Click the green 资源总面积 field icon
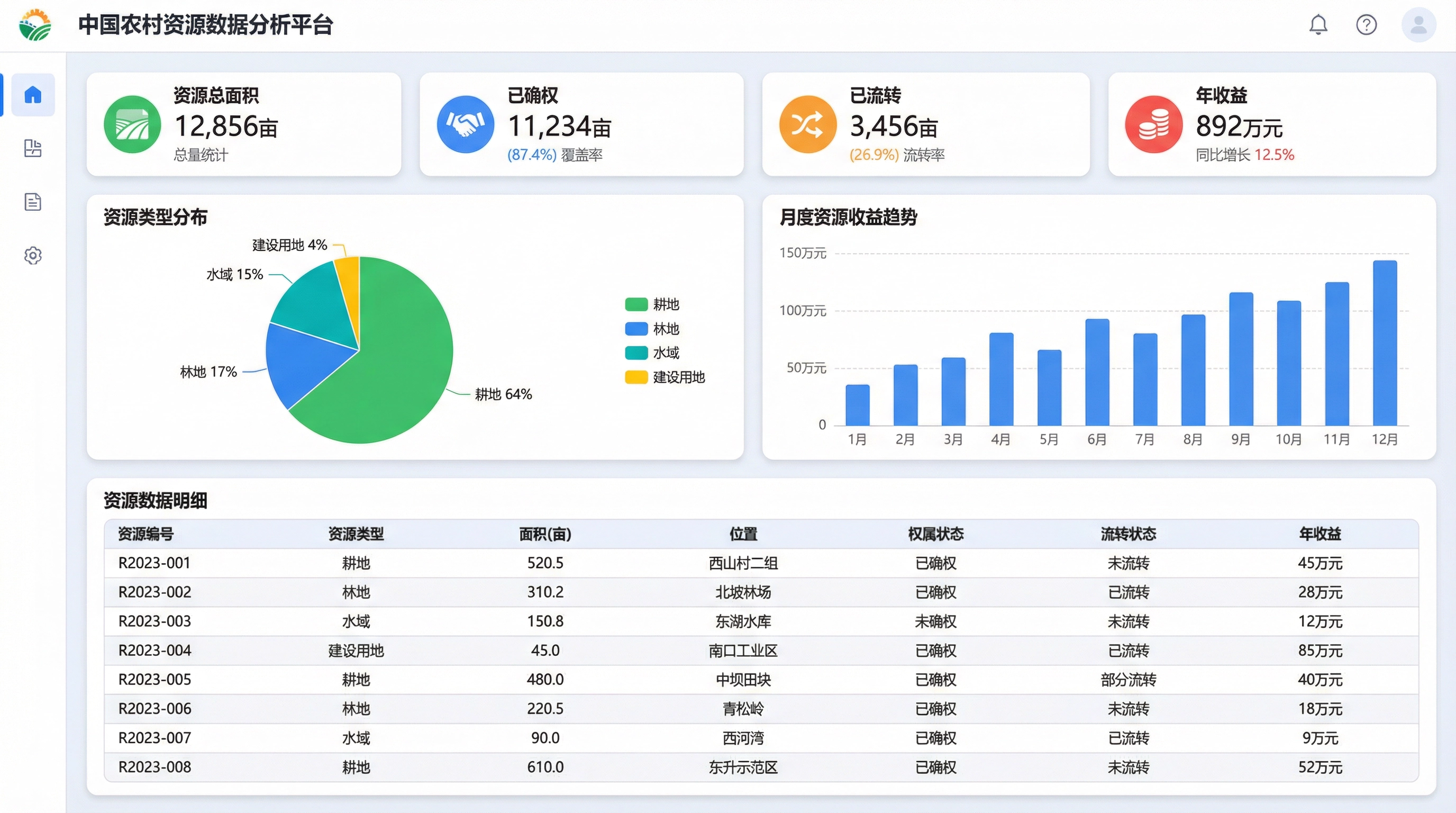This screenshot has width=1456, height=813. [132, 124]
